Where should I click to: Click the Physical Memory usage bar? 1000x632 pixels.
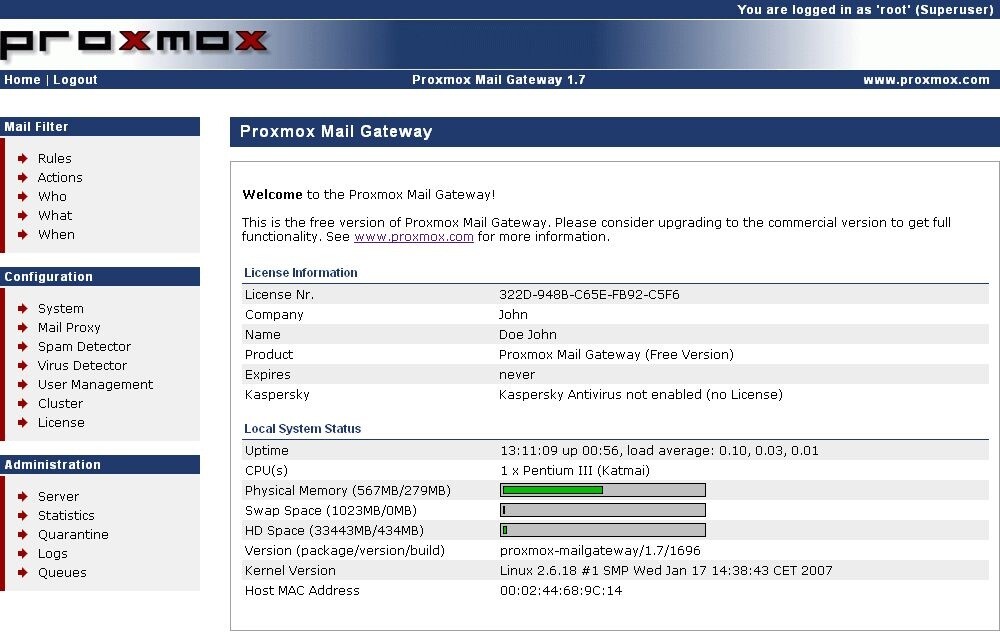(x=602, y=489)
